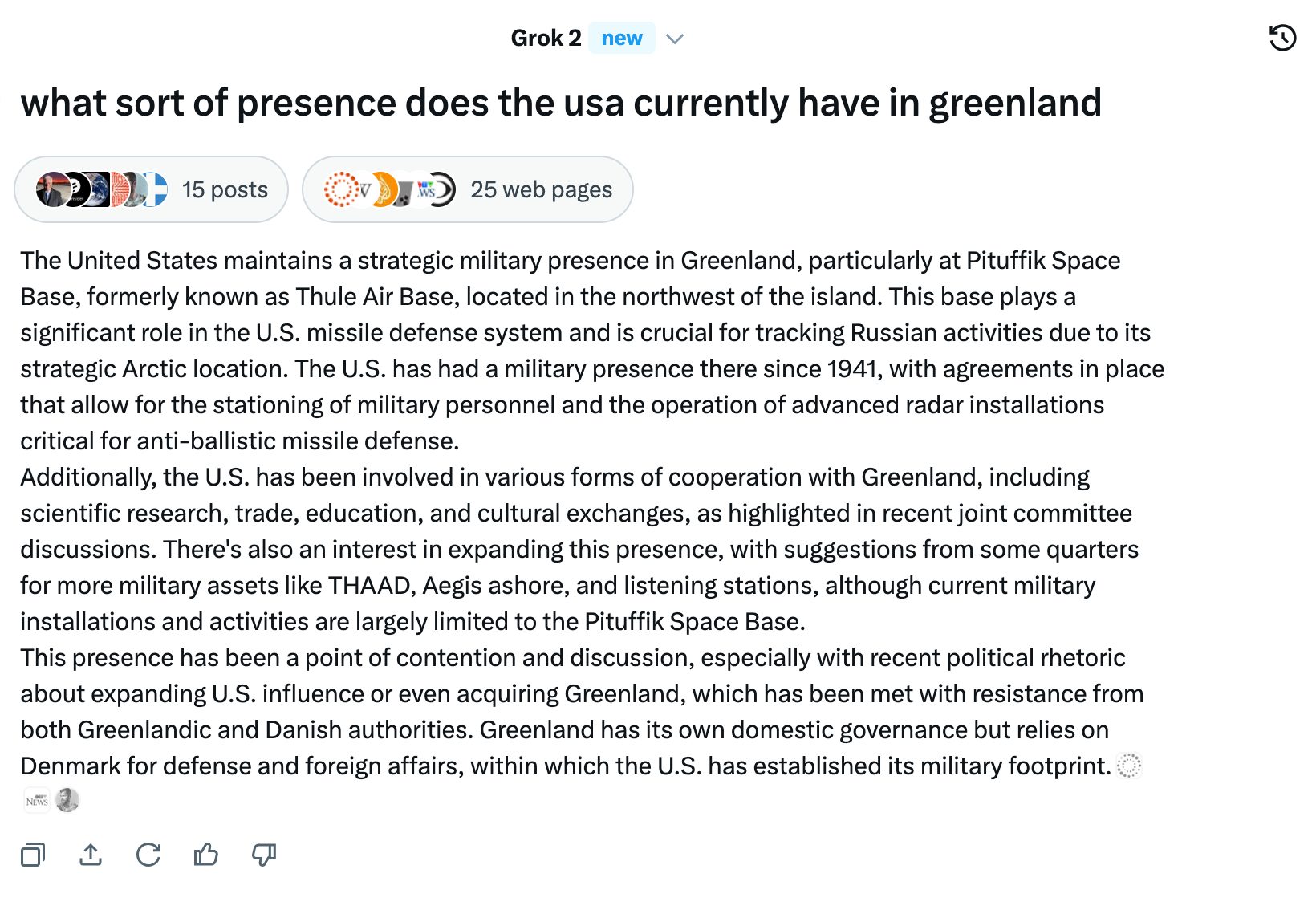Viewport: 1316px width, 902px height.
Task: Dislike the response with the thumbs down icon
Action: coord(264,855)
